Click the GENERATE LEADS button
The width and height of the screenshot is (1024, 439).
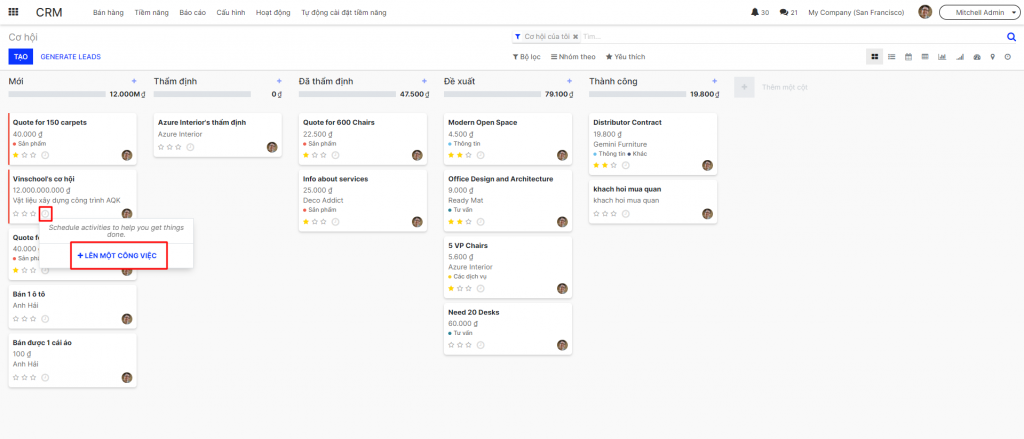pos(71,57)
